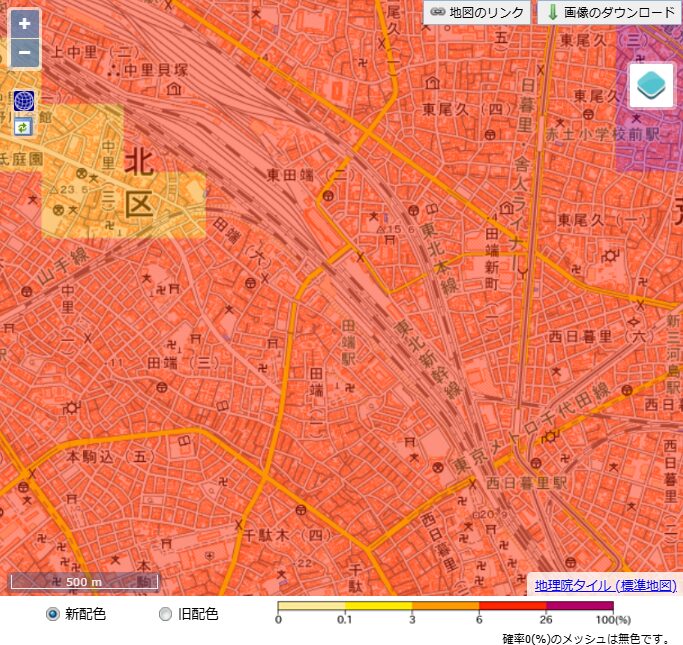Select the 旧配色 radio button
Screen dimensions: 683x645
tap(166, 614)
